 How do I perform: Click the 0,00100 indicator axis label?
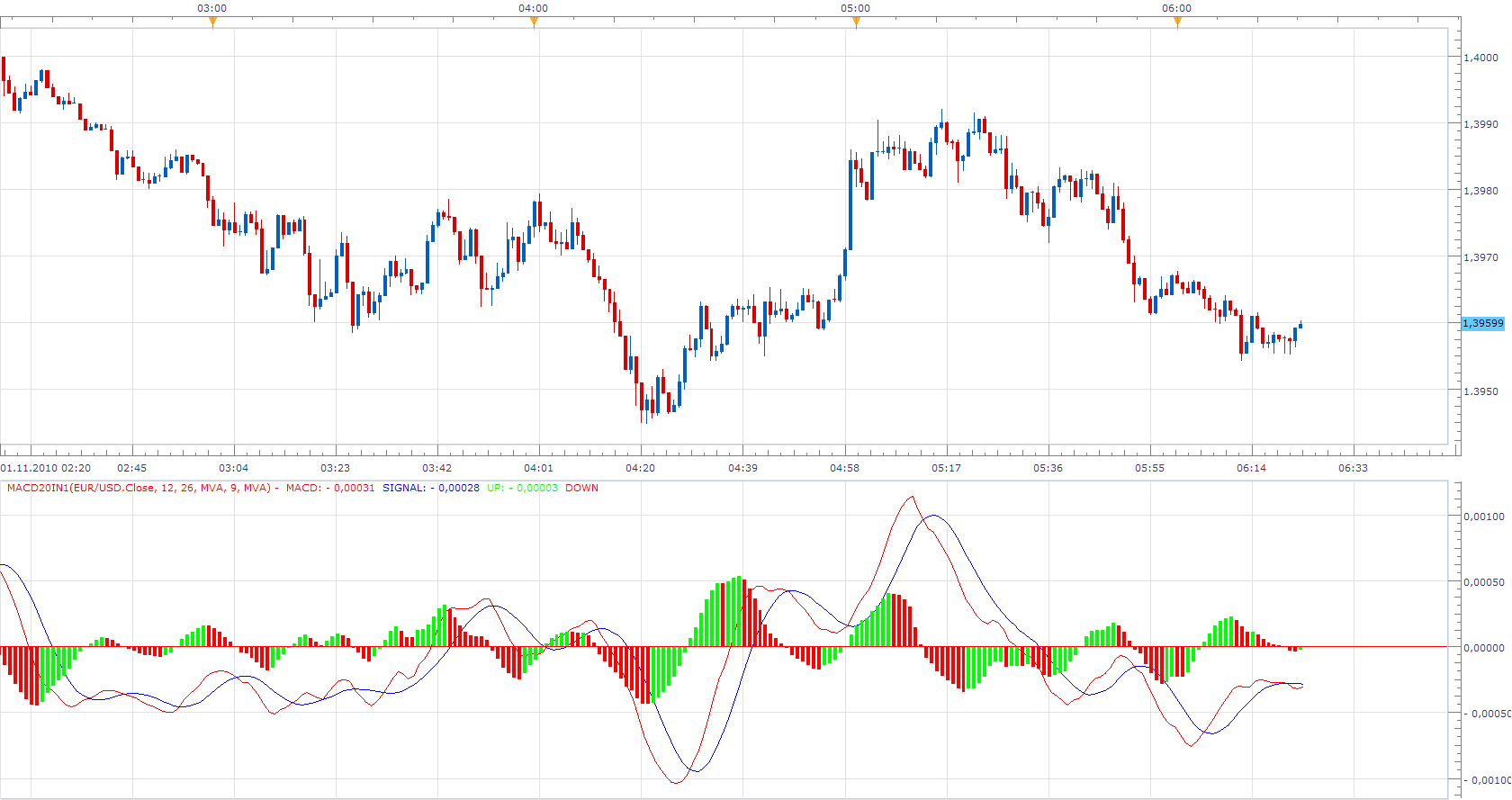(x=1484, y=517)
